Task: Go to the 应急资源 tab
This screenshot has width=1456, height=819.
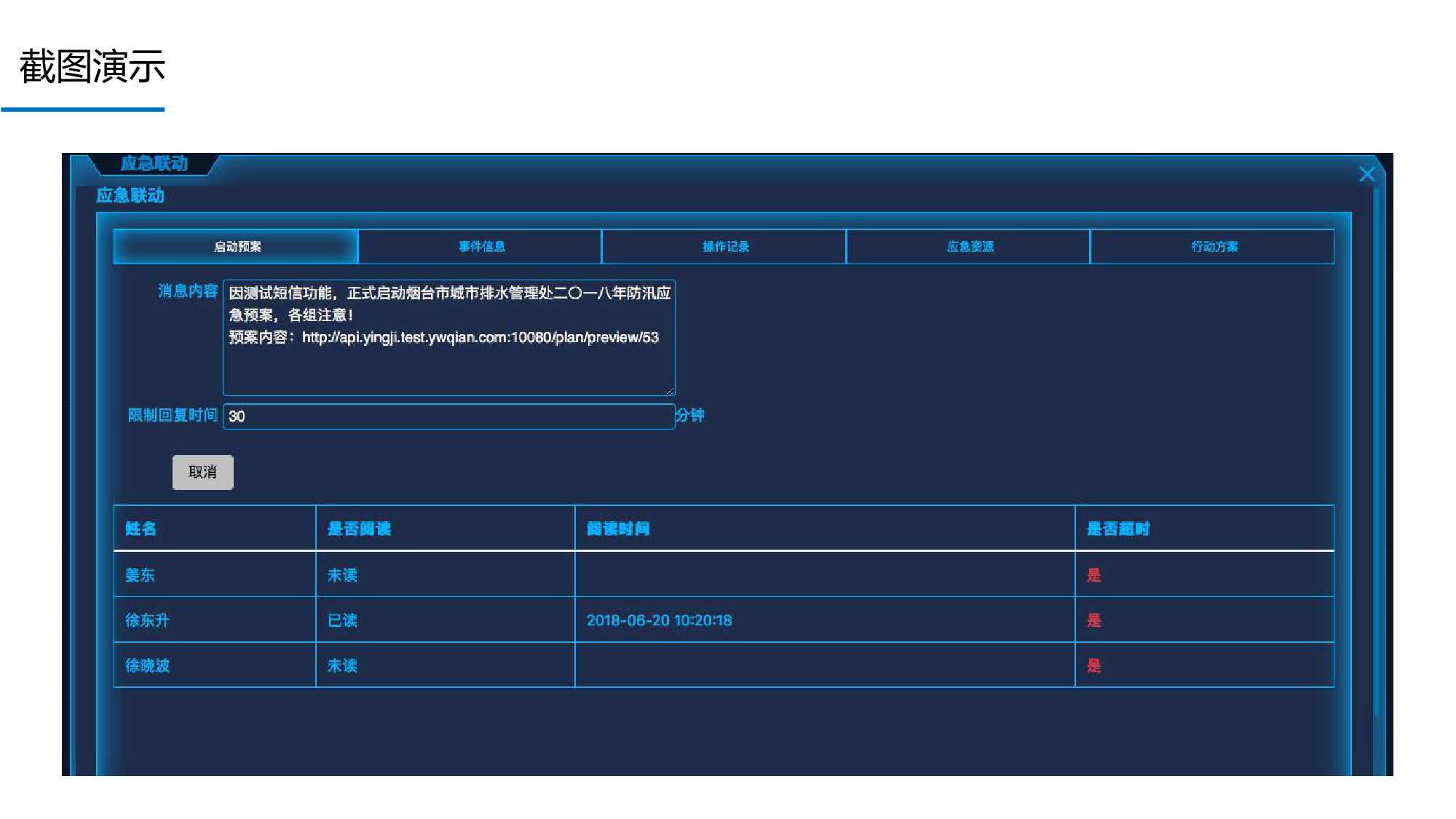Action: click(x=968, y=247)
